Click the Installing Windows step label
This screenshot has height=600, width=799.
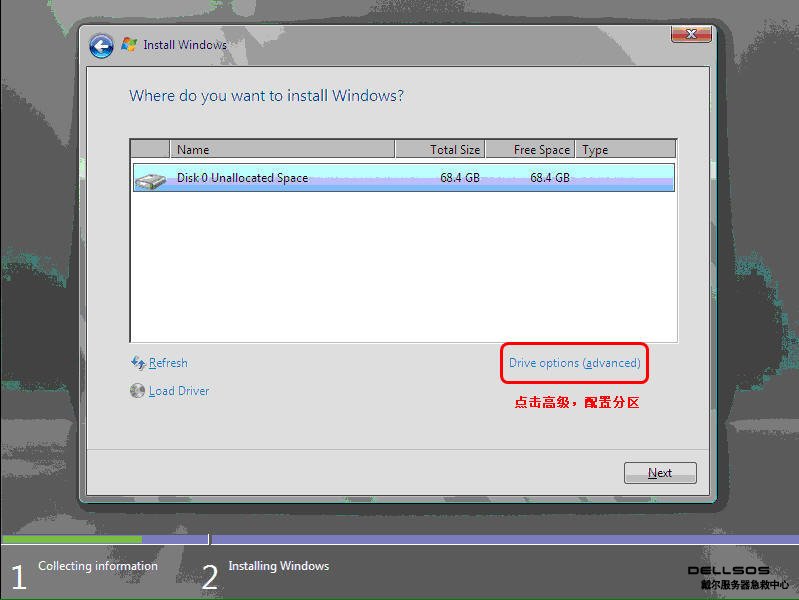(x=279, y=566)
